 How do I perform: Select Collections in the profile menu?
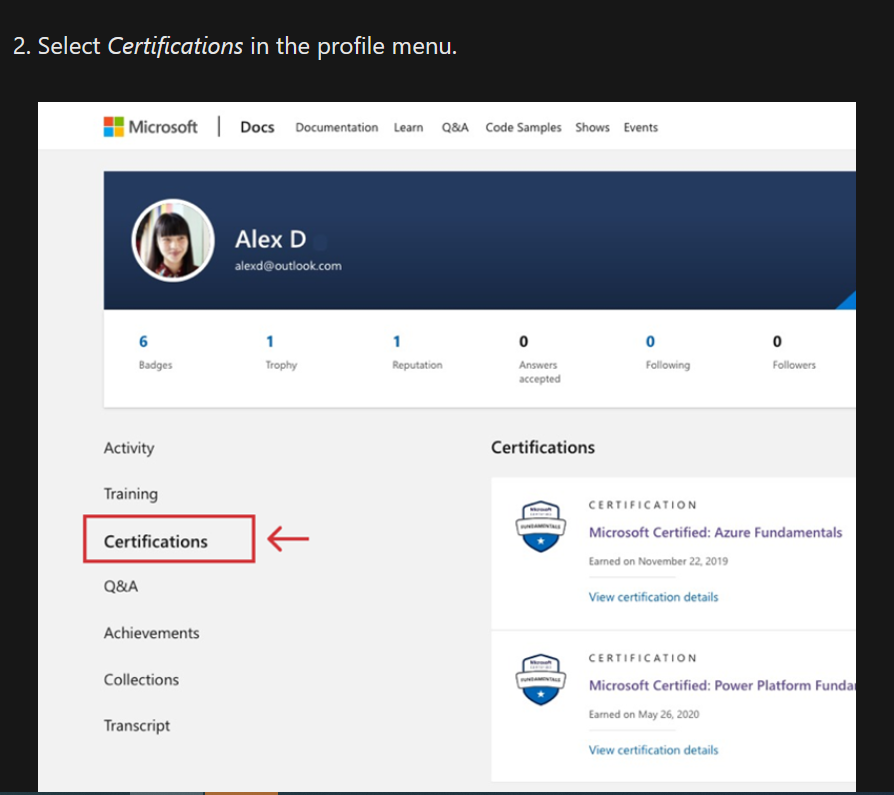[141, 680]
